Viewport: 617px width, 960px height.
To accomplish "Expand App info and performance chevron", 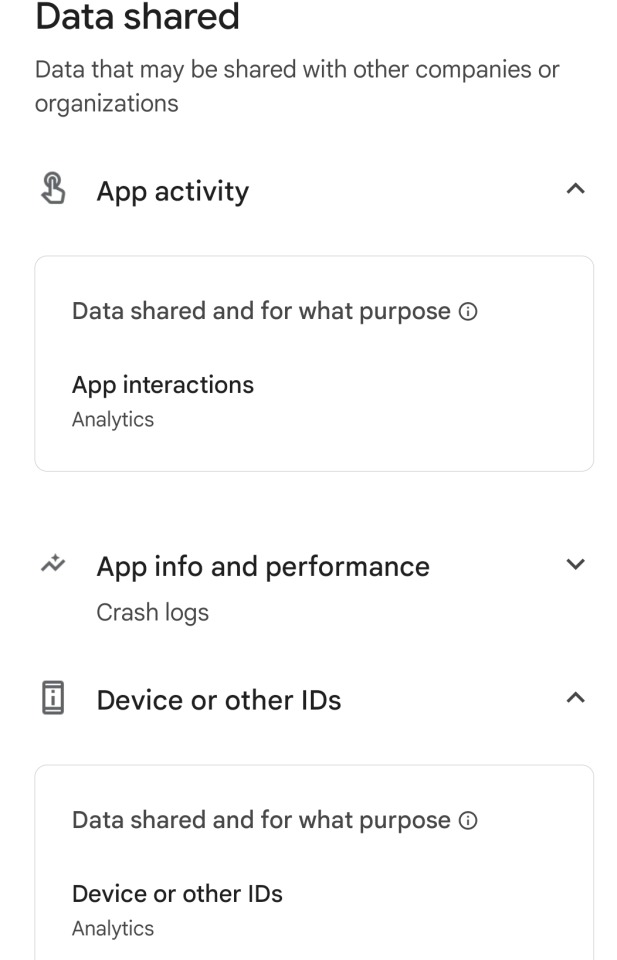I will 575,564.
